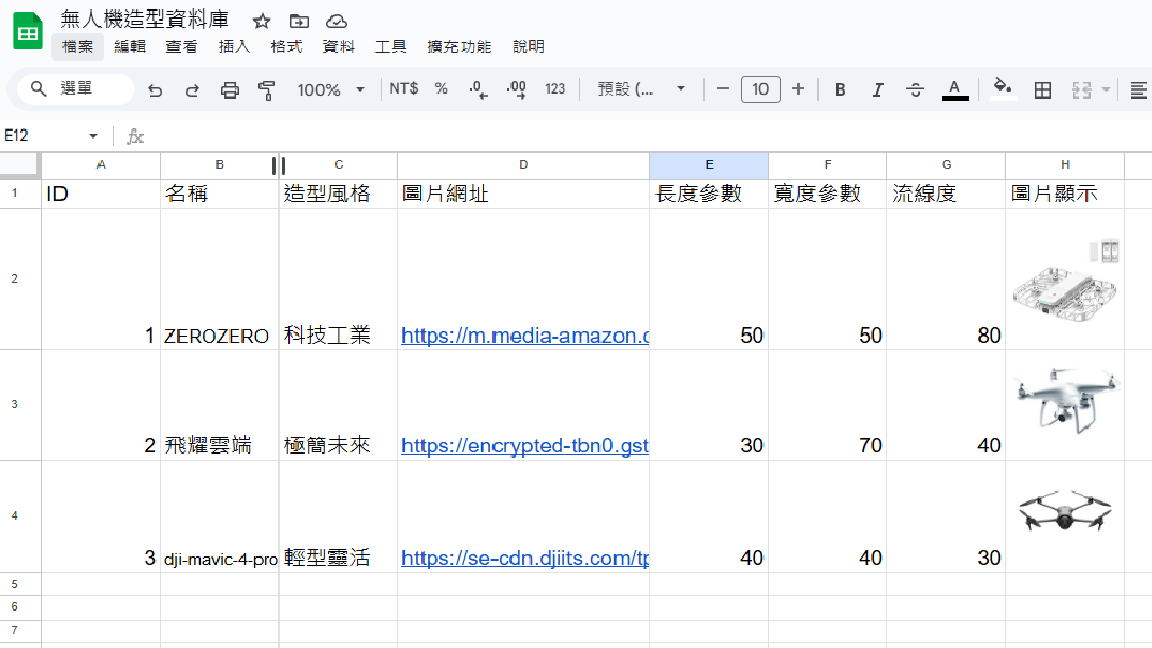This screenshot has height=648, width=1152.
Task: Open the 資料 menu
Action: 339,46
